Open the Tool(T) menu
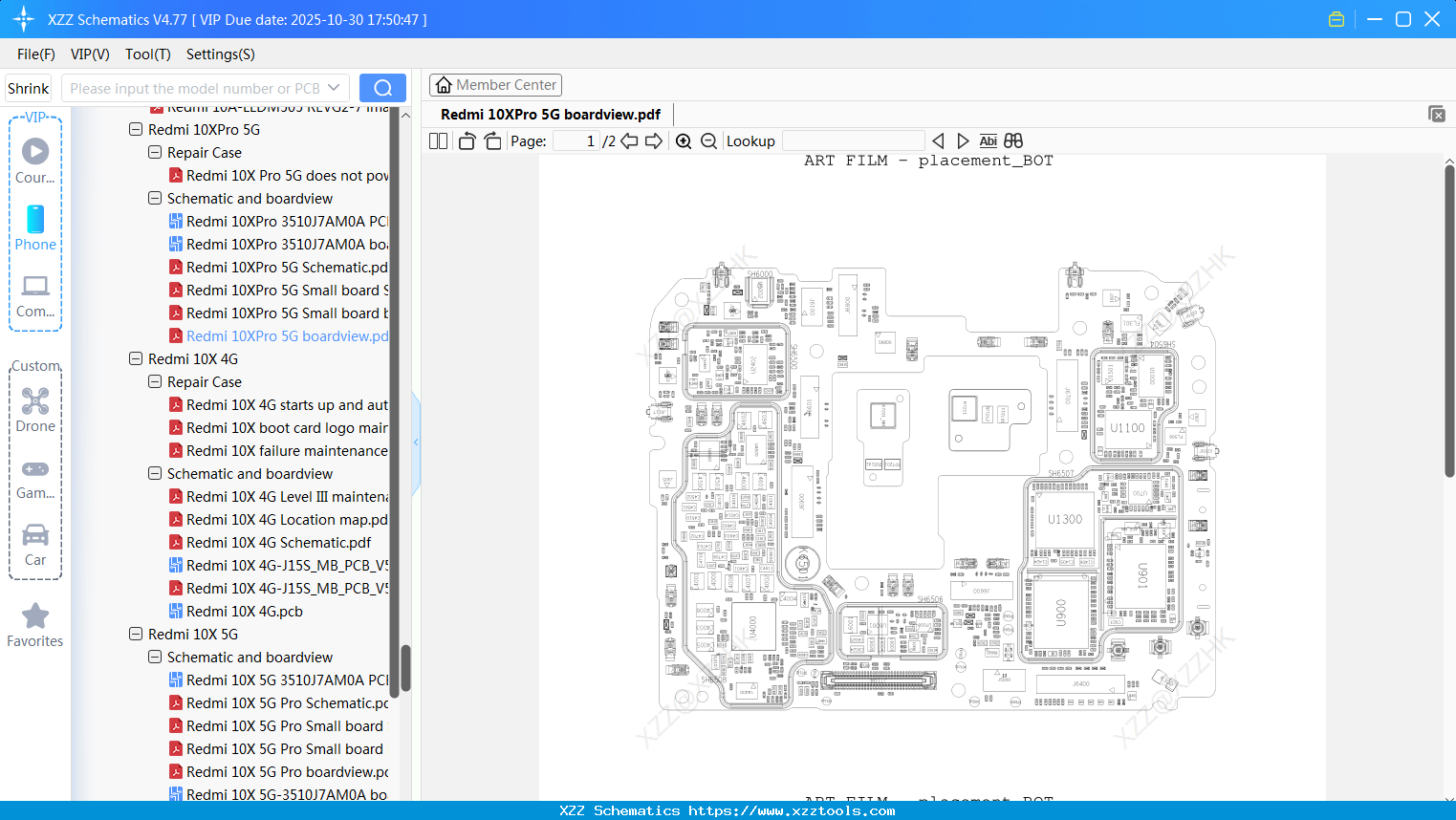This screenshot has width=1456, height=820. click(x=147, y=54)
